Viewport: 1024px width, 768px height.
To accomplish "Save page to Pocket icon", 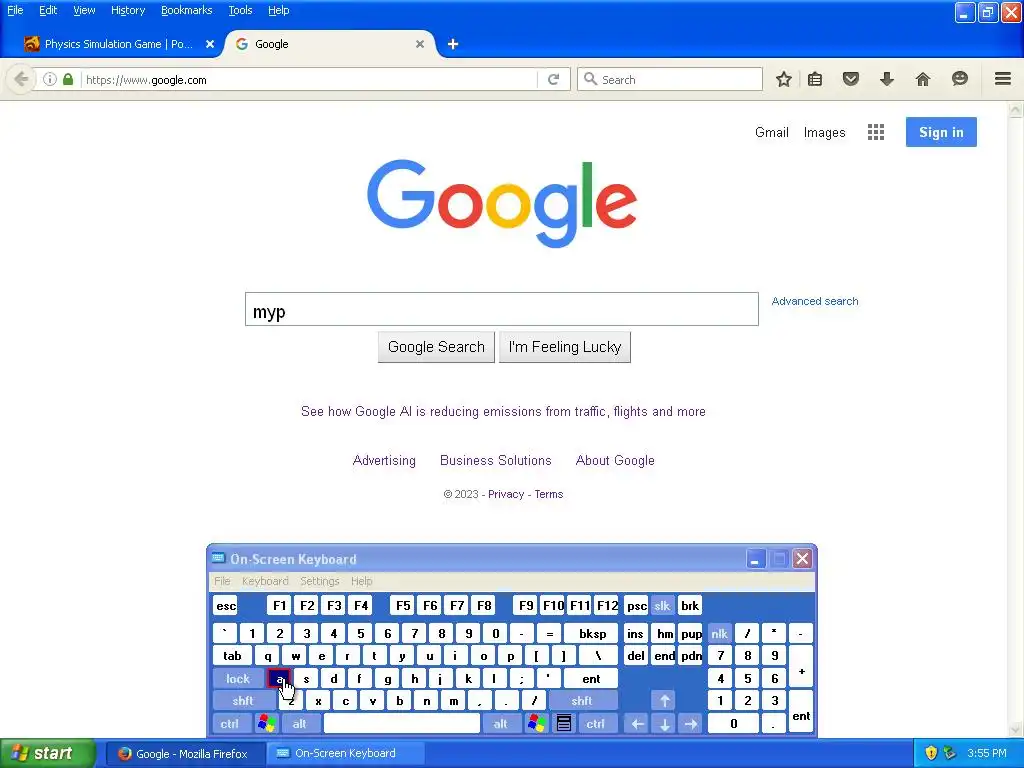I will point(850,79).
